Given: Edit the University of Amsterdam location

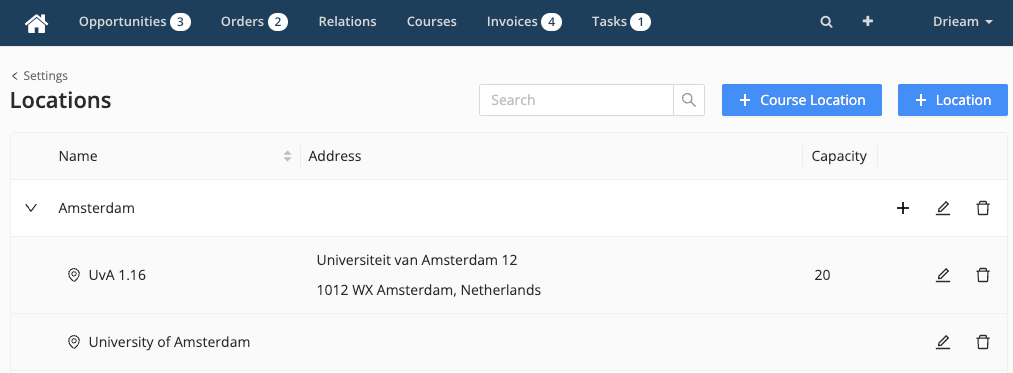Looking at the screenshot, I should pos(943,342).
